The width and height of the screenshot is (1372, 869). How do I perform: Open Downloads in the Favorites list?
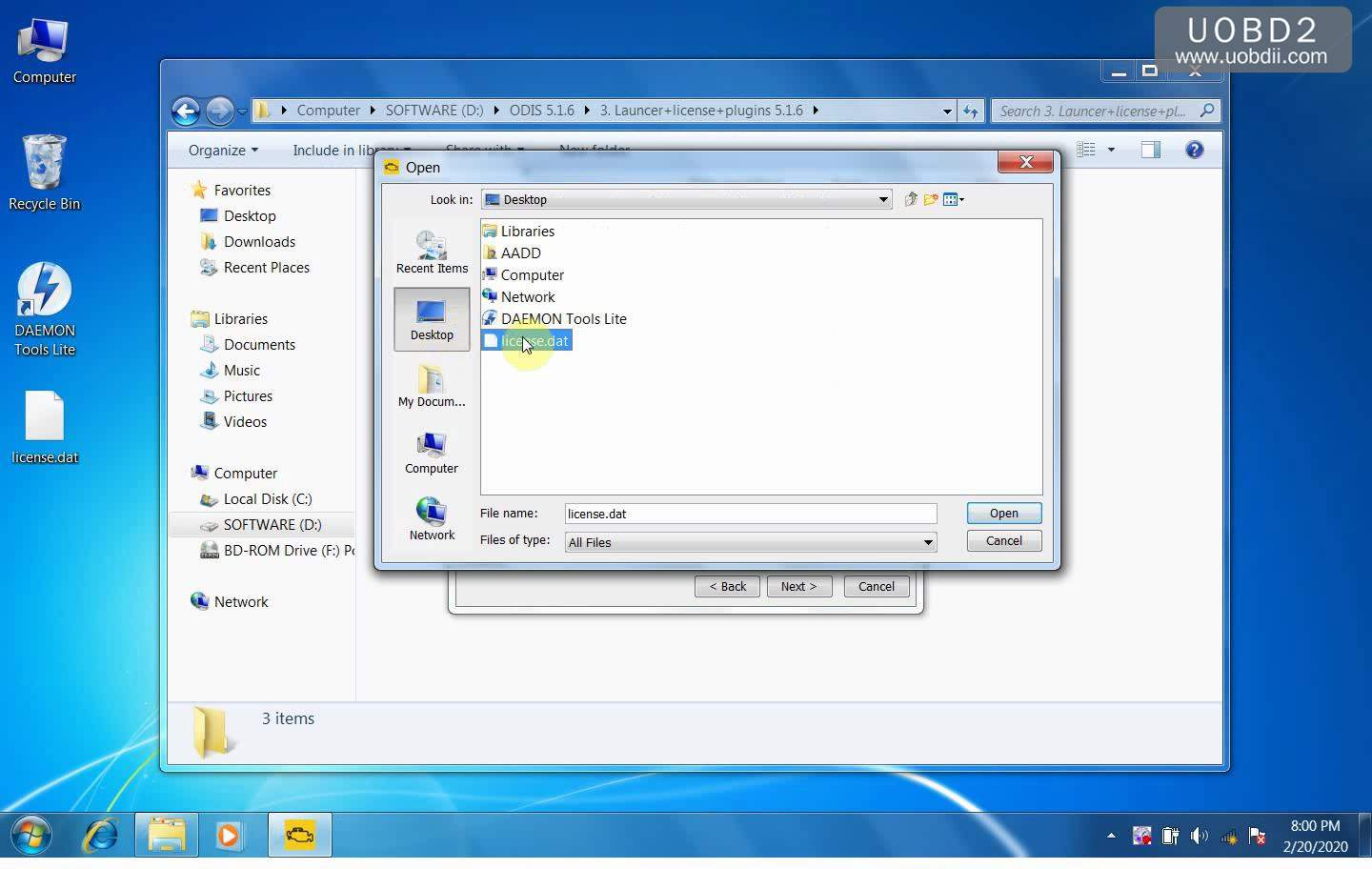pos(259,241)
